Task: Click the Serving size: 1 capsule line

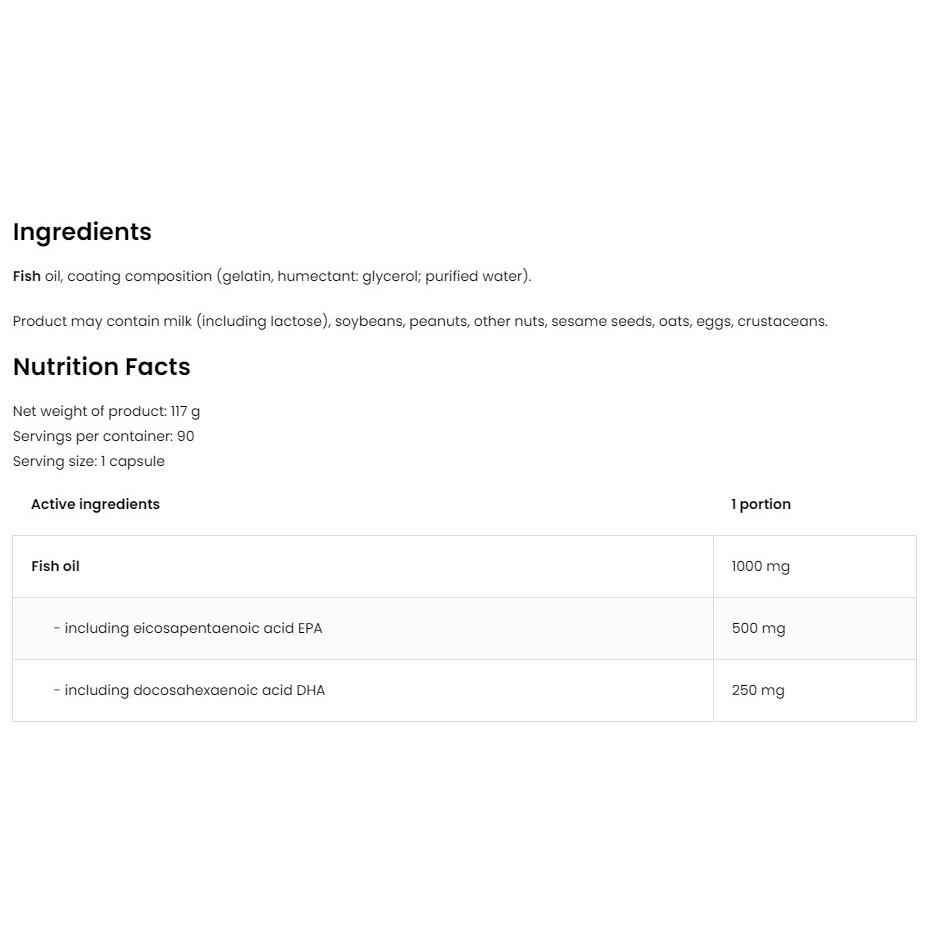Action: (88, 461)
